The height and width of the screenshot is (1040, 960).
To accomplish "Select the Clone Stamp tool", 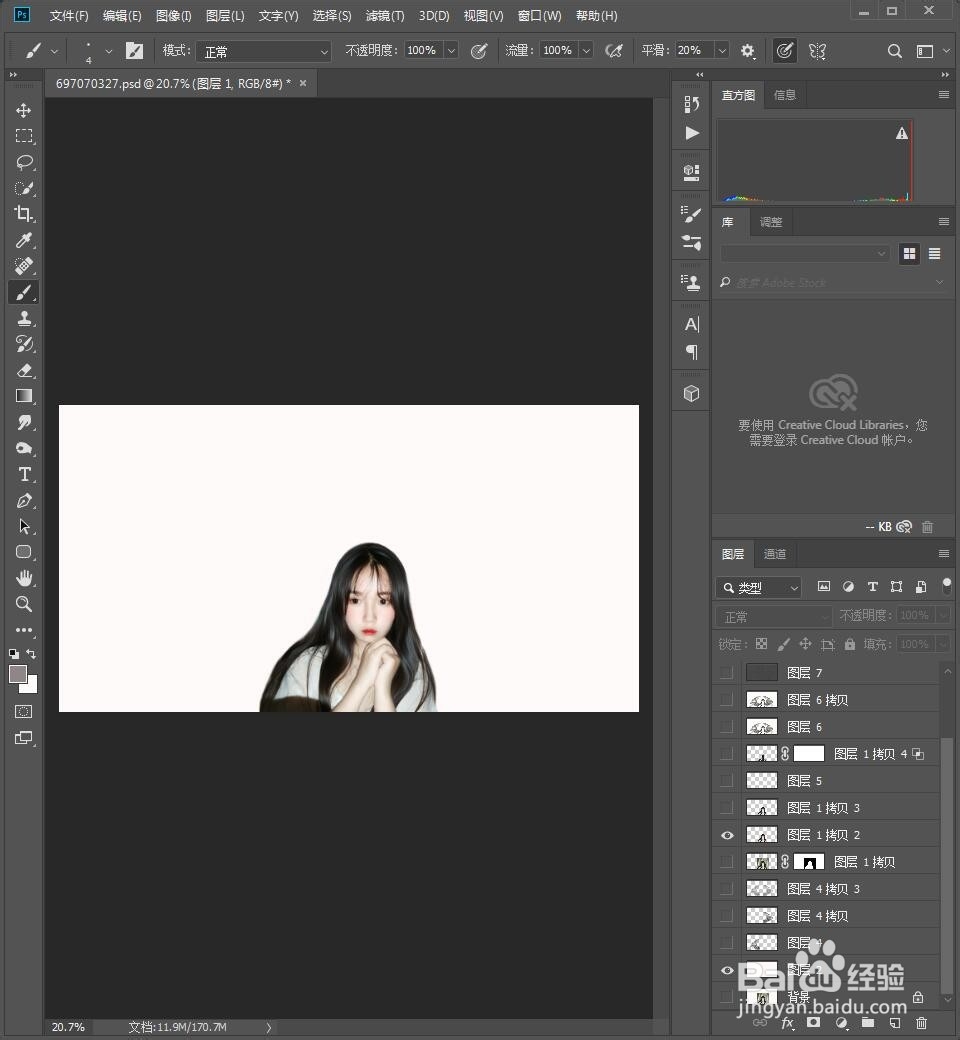I will click(x=24, y=318).
